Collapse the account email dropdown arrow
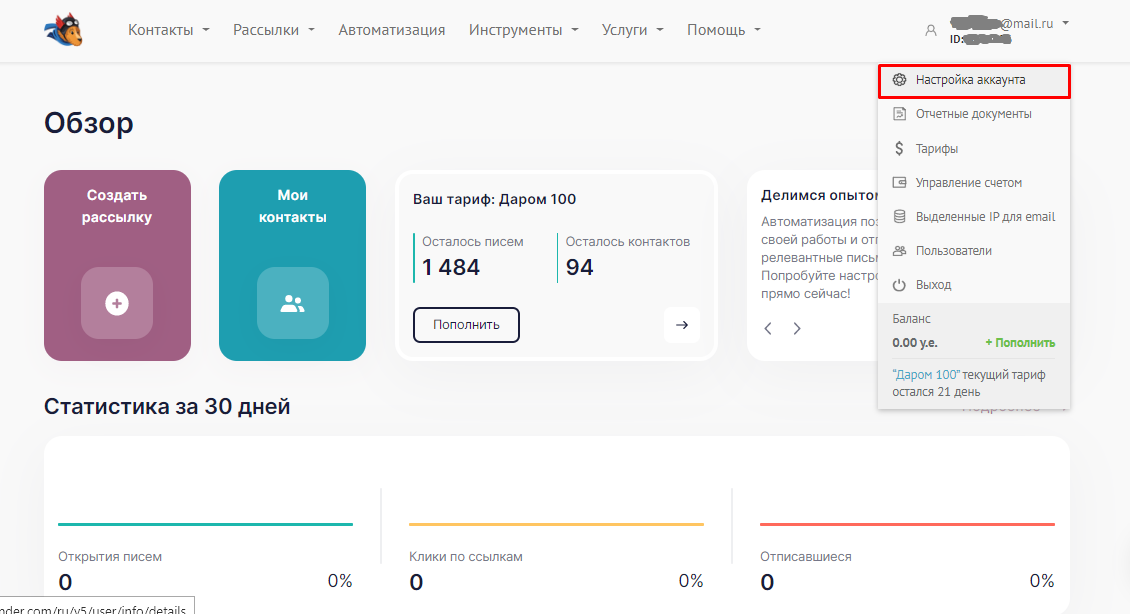Viewport: 1130px width, 614px height. click(x=1065, y=23)
